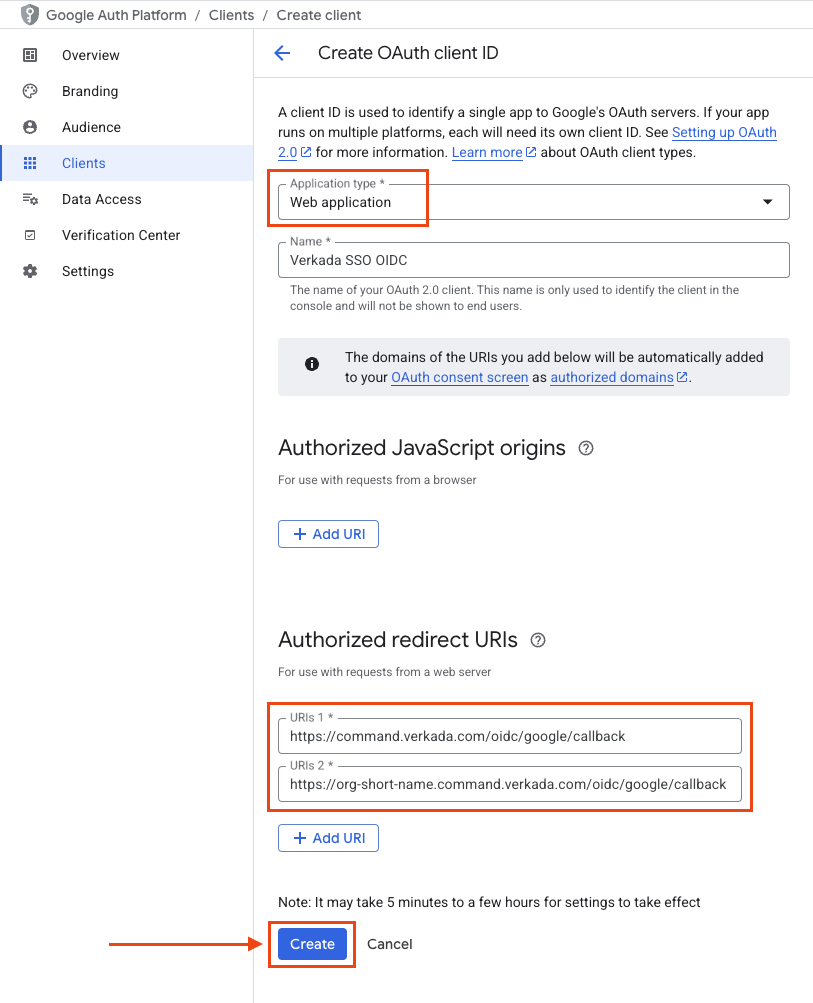Click the Verification Center checkbox icon
Viewport: 813px width, 1003px height.
(30, 235)
